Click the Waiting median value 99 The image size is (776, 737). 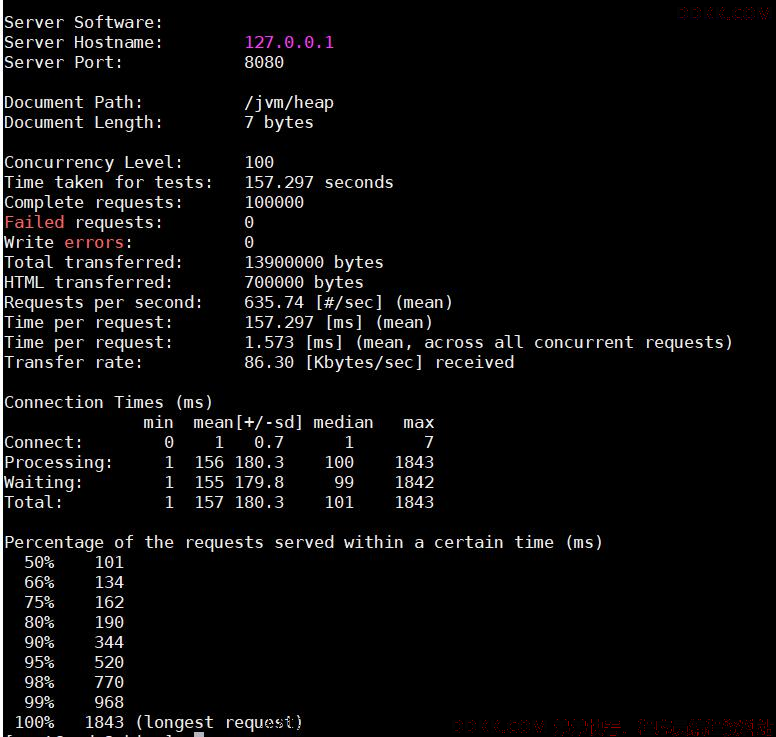coord(344,482)
